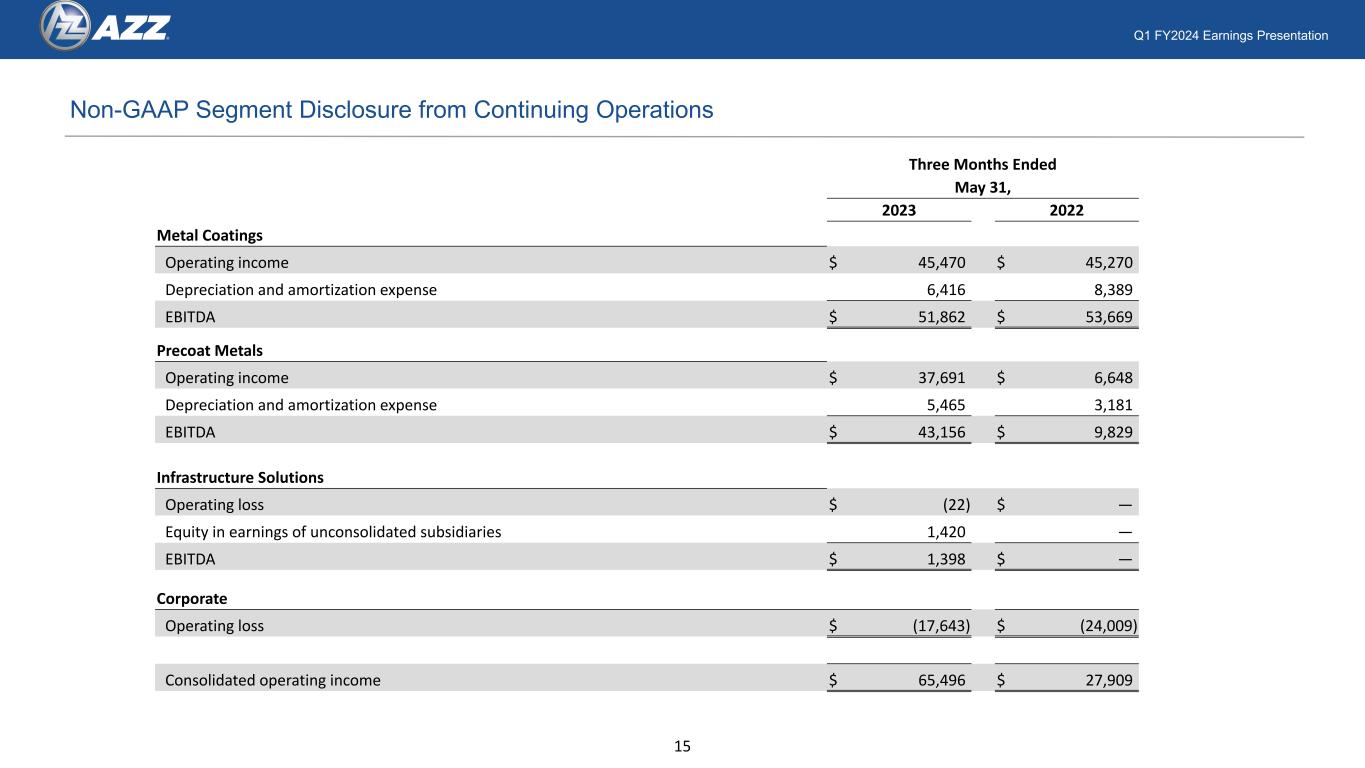Click the Corporate section label
This screenshot has height=768, width=1365.
tap(192, 599)
